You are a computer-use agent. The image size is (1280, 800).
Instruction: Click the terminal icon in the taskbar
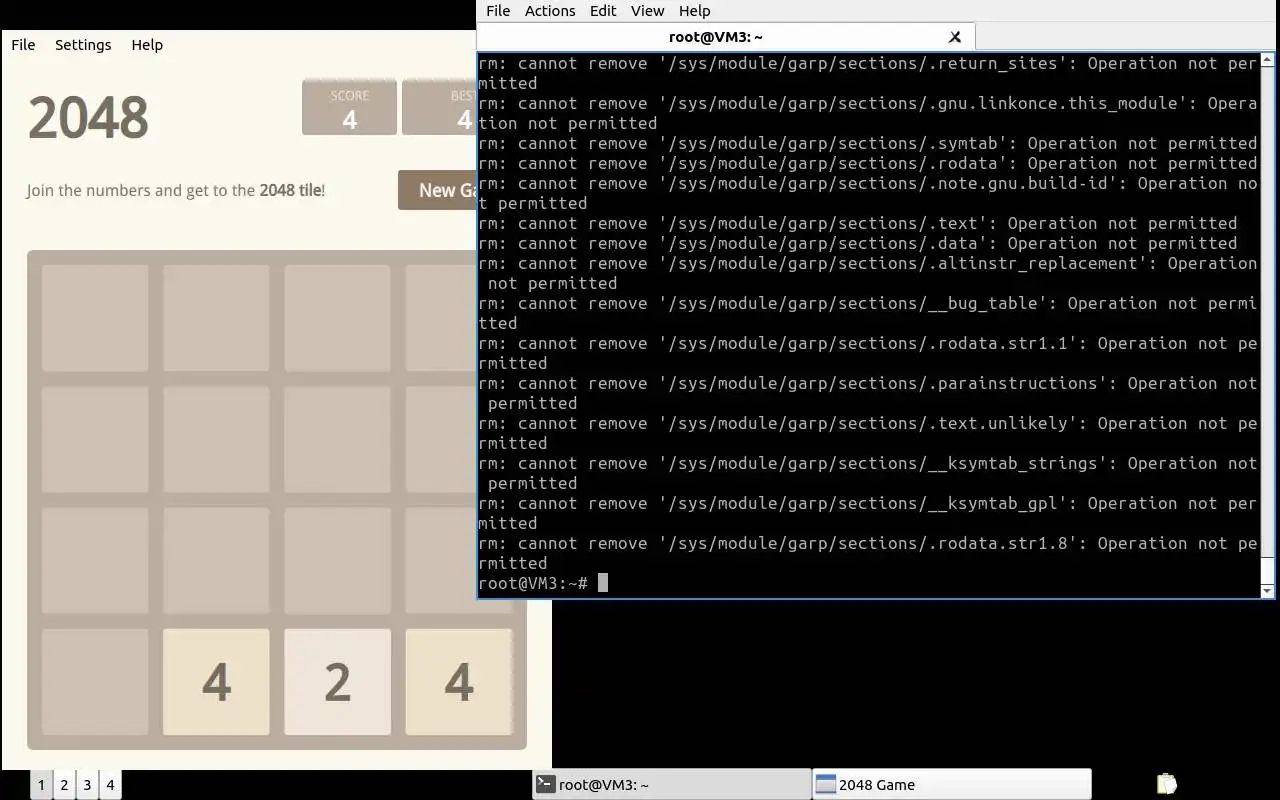pyautogui.click(x=545, y=785)
